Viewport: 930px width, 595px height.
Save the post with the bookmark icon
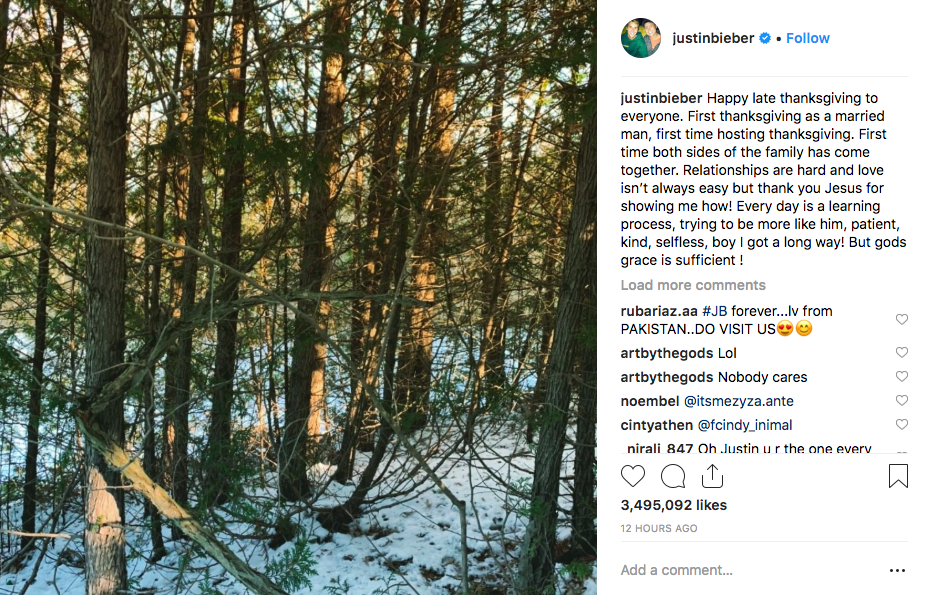(x=898, y=476)
